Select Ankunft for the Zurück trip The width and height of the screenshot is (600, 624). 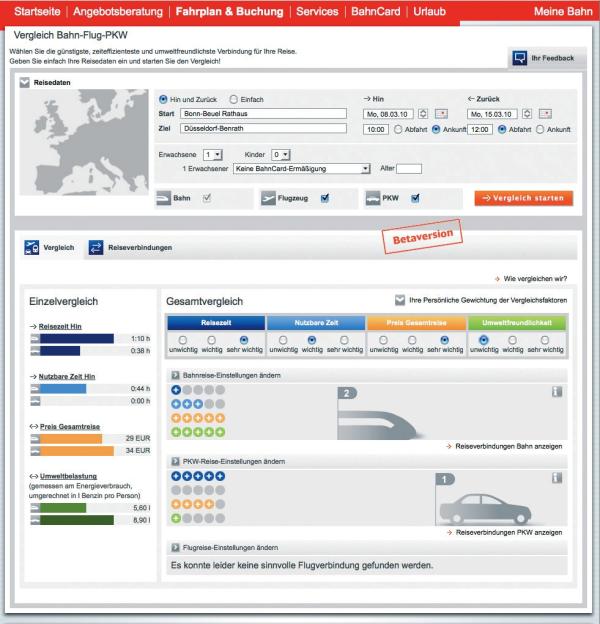(540, 129)
